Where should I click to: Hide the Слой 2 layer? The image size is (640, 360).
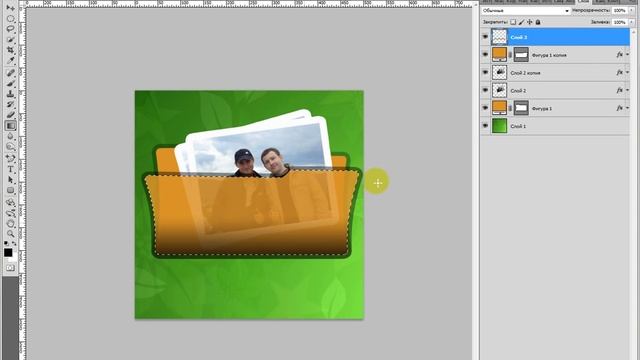(x=485, y=90)
